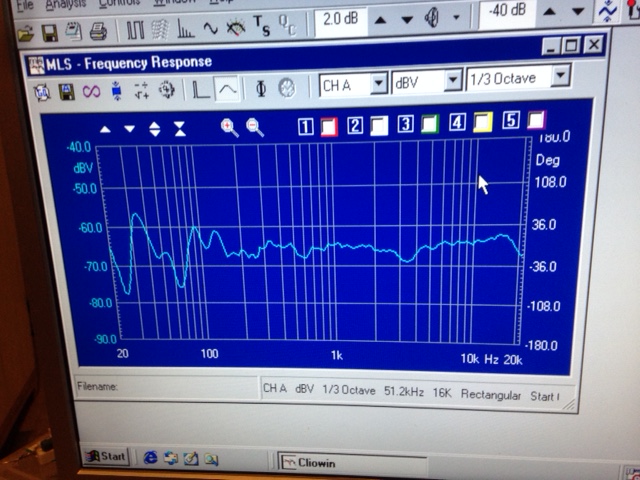Open the Waterfall analysis icon

[x=160, y=29]
